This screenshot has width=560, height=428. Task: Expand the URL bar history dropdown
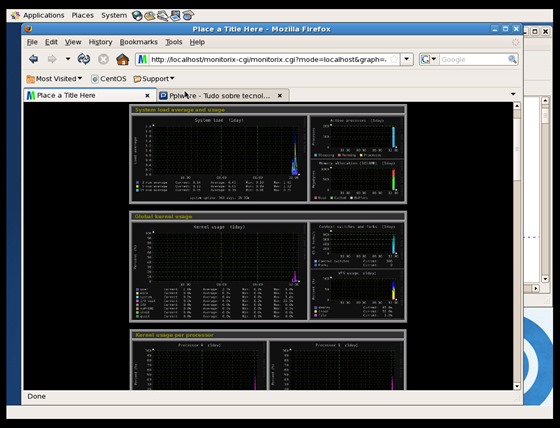click(406, 59)
